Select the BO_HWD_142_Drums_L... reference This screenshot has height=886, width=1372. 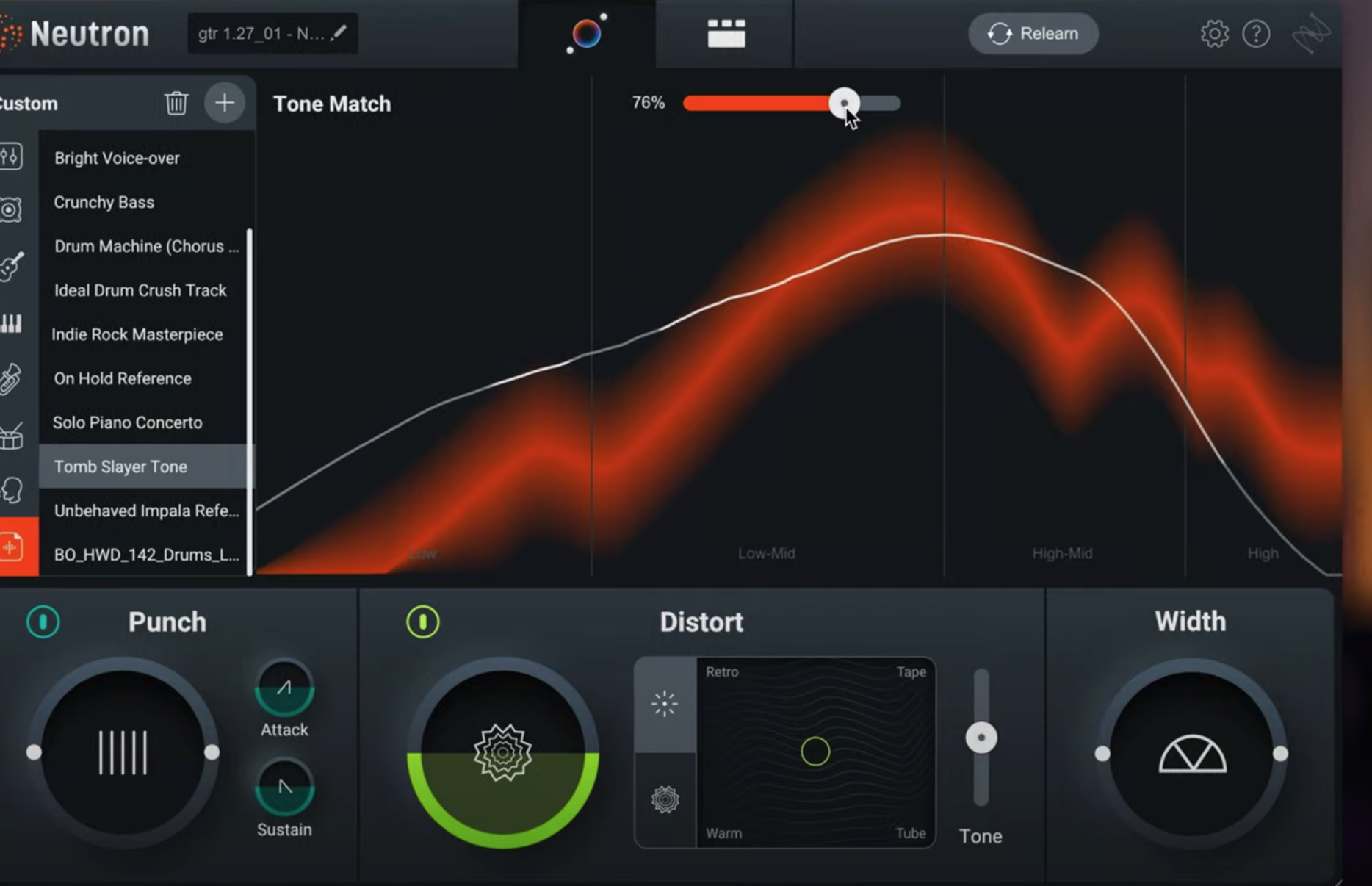point(144,555)
